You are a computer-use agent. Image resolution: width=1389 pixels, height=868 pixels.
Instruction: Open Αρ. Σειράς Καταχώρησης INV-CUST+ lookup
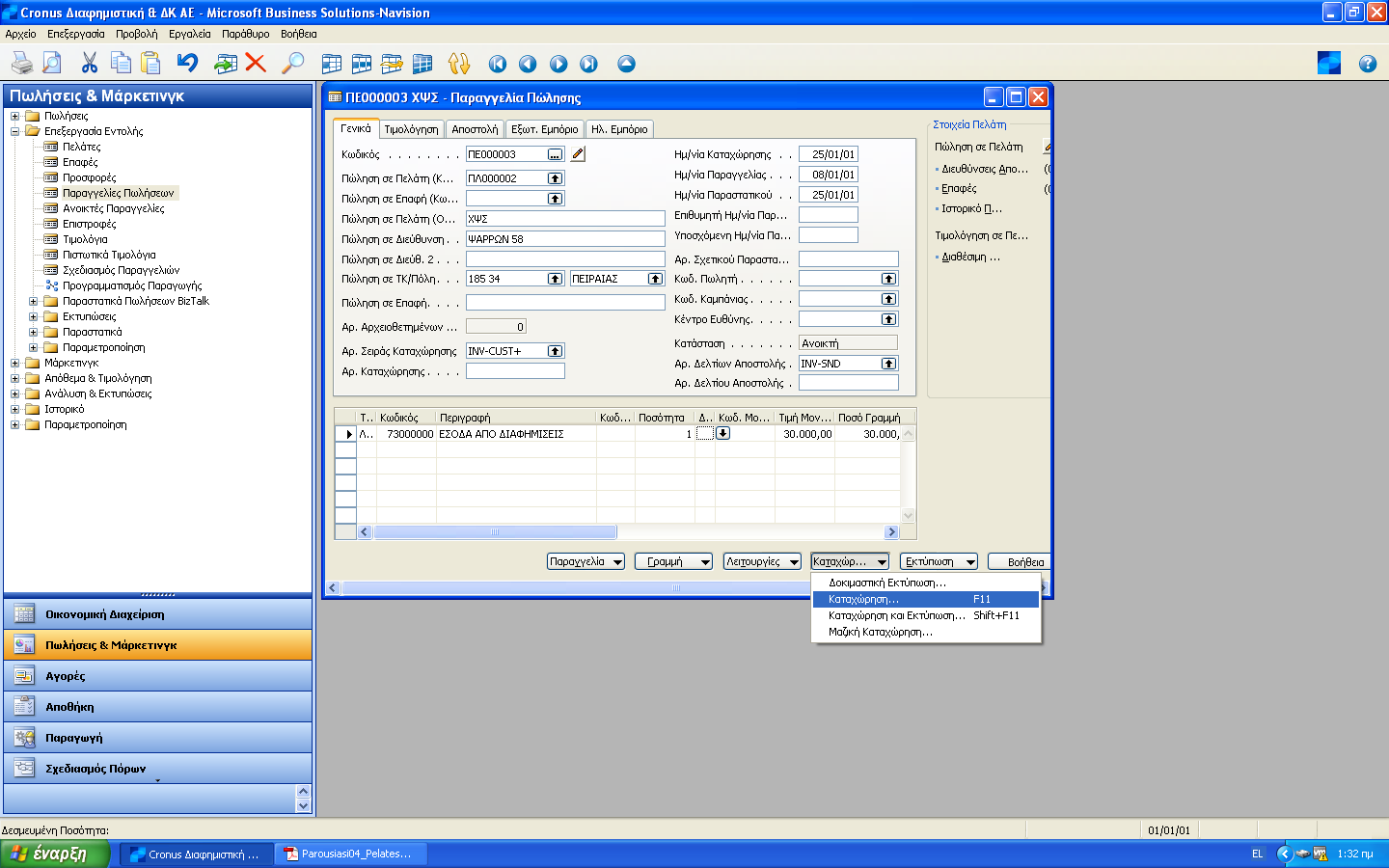coord(555,351)
